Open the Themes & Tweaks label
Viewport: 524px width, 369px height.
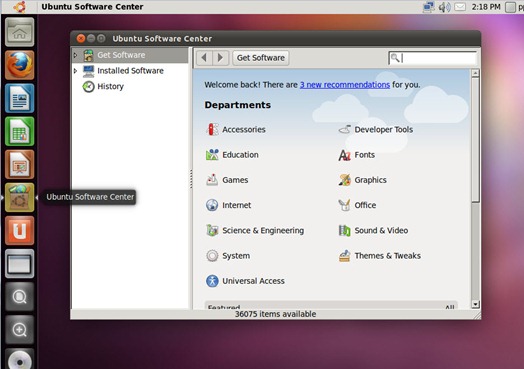(x=387, y=256)
